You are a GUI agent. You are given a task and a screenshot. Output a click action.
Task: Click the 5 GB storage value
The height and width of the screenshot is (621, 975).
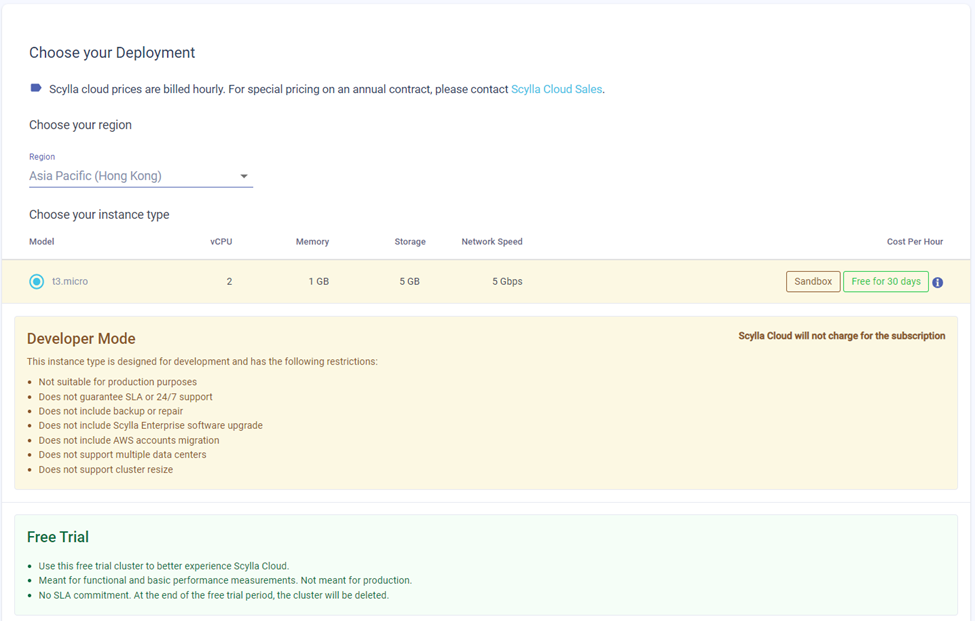[x=409, y=282]
